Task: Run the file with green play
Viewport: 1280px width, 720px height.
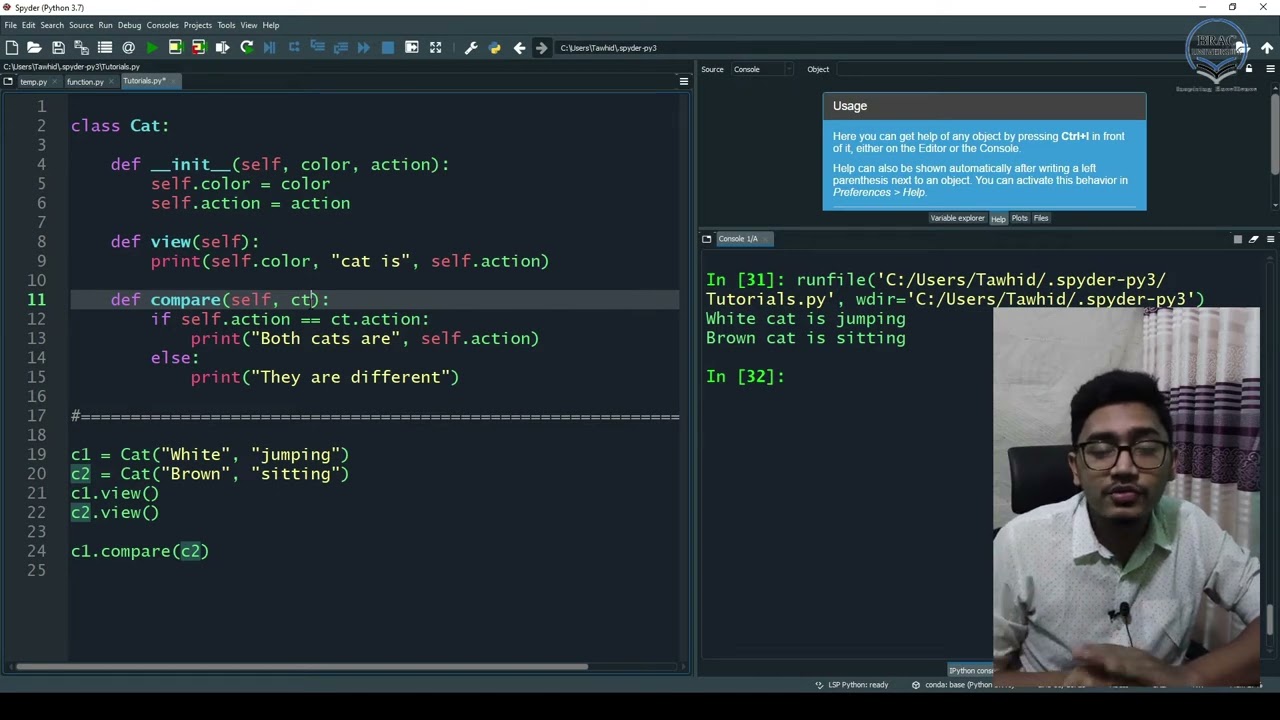Action: [152, 47]
